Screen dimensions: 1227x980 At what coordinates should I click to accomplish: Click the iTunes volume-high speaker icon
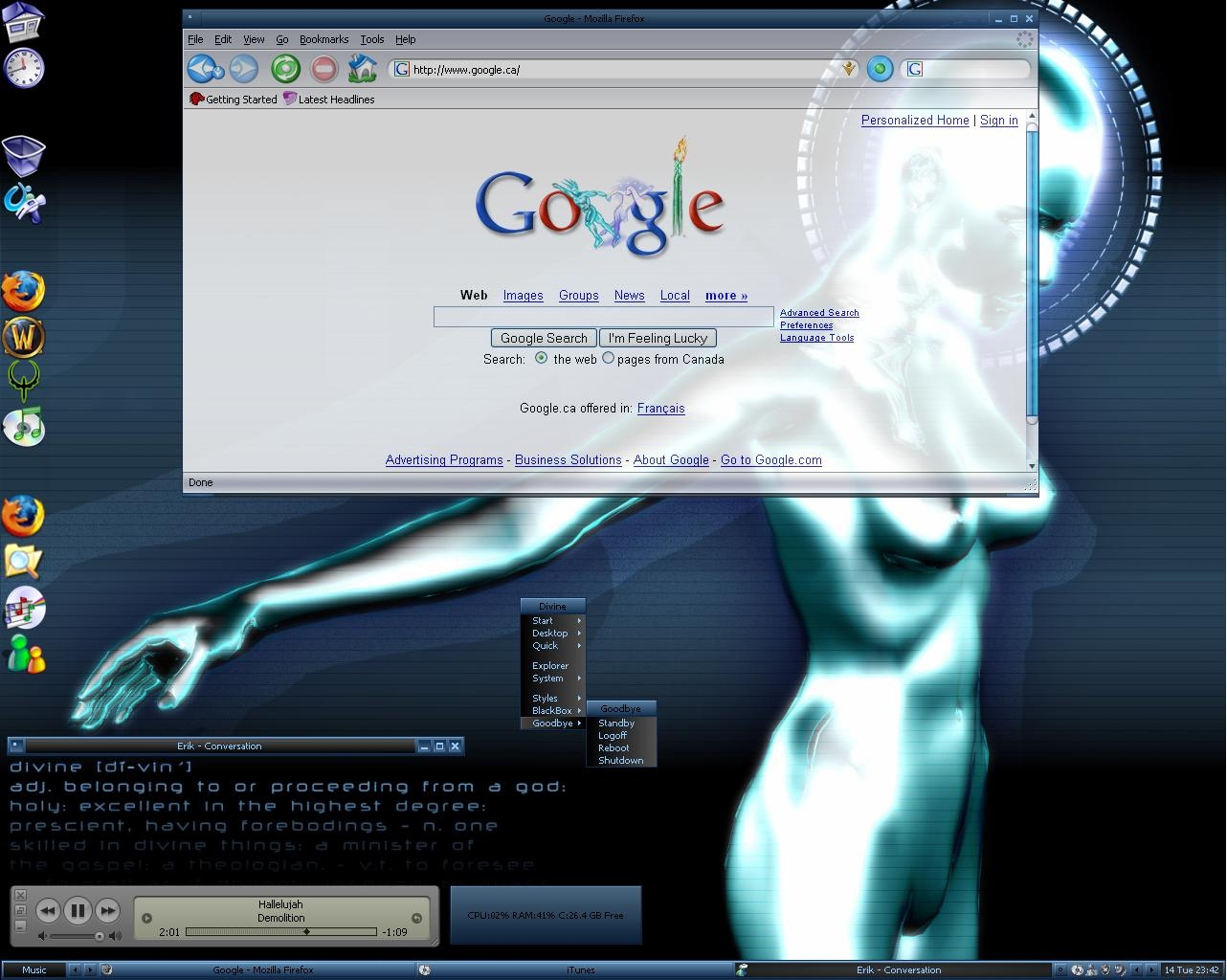pyautogui.click(x=115, y=936)
